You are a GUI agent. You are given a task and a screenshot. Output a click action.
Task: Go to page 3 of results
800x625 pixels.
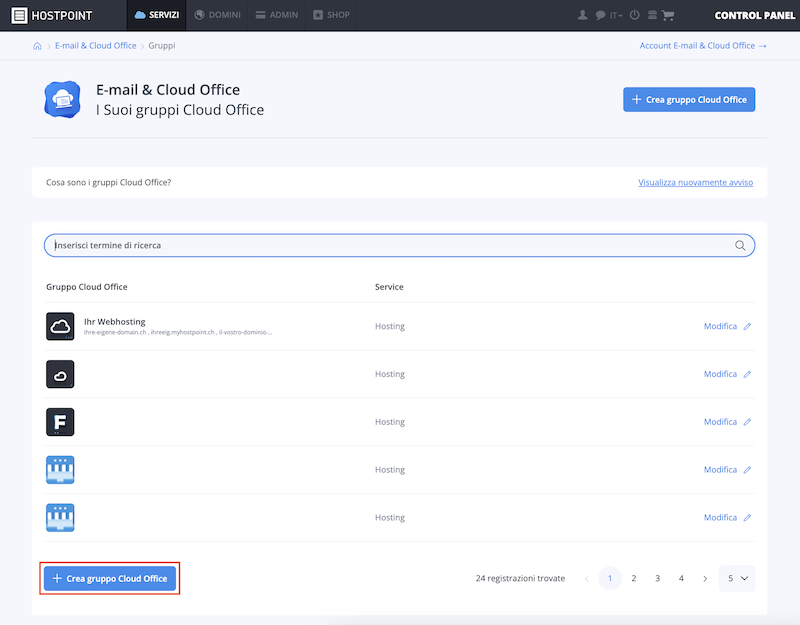(x=657, y=578)
